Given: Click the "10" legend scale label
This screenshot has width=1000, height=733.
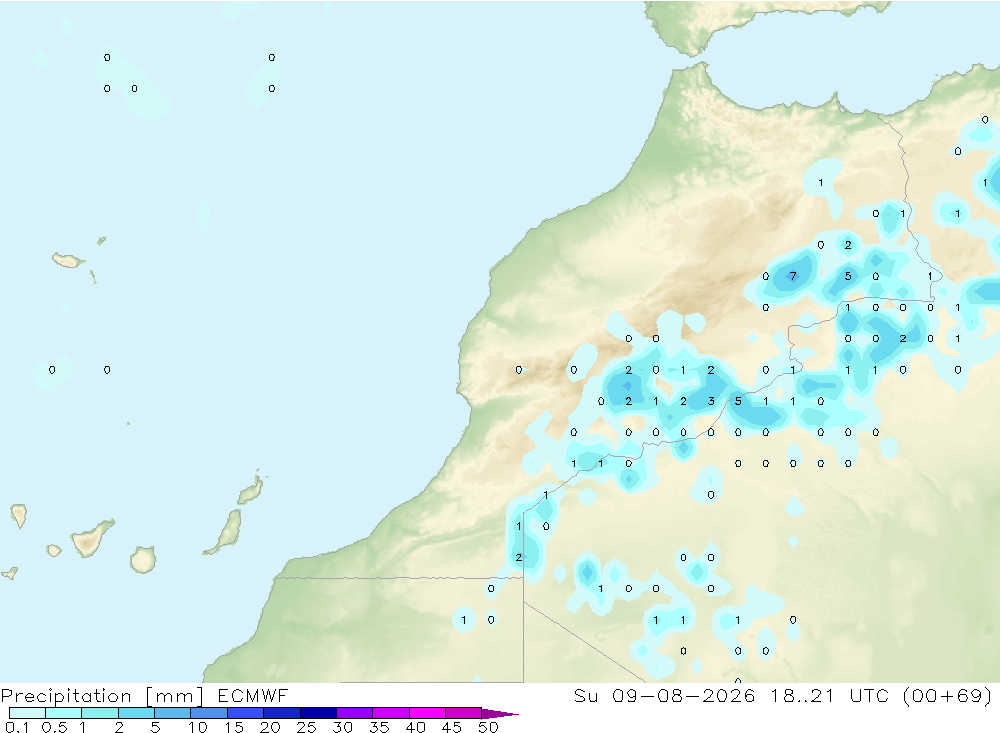Looking at the screenshot, I should pyautogui.click(x=197, y=727).
